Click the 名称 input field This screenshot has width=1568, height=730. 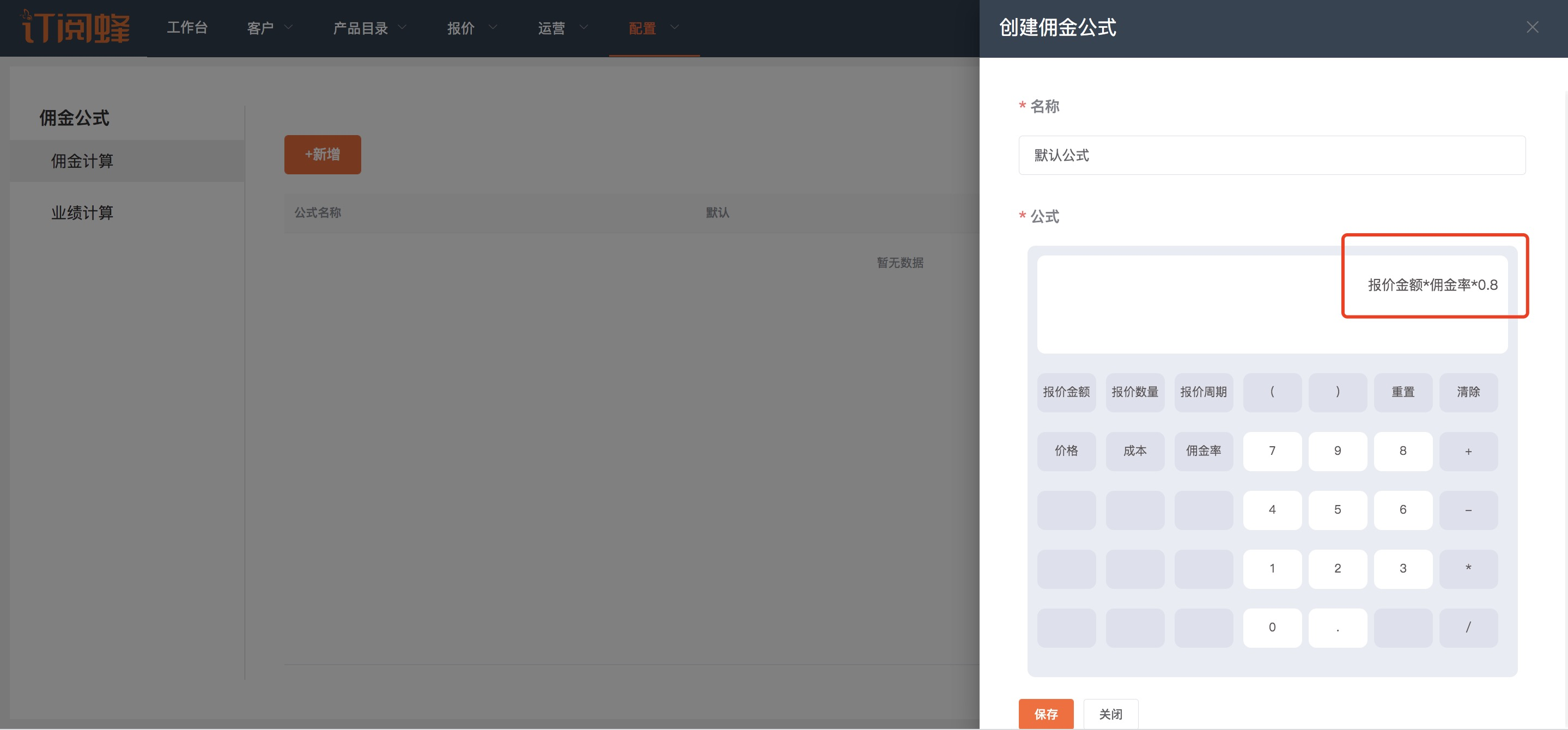coord(1271,155)
